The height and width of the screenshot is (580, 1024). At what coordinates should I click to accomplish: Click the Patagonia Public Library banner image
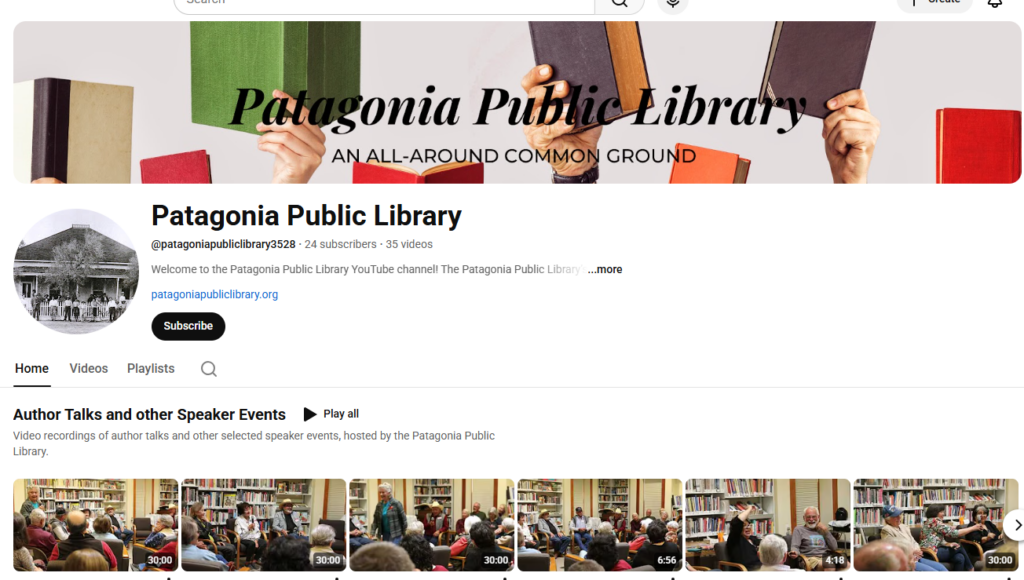(x=517, y=103)
